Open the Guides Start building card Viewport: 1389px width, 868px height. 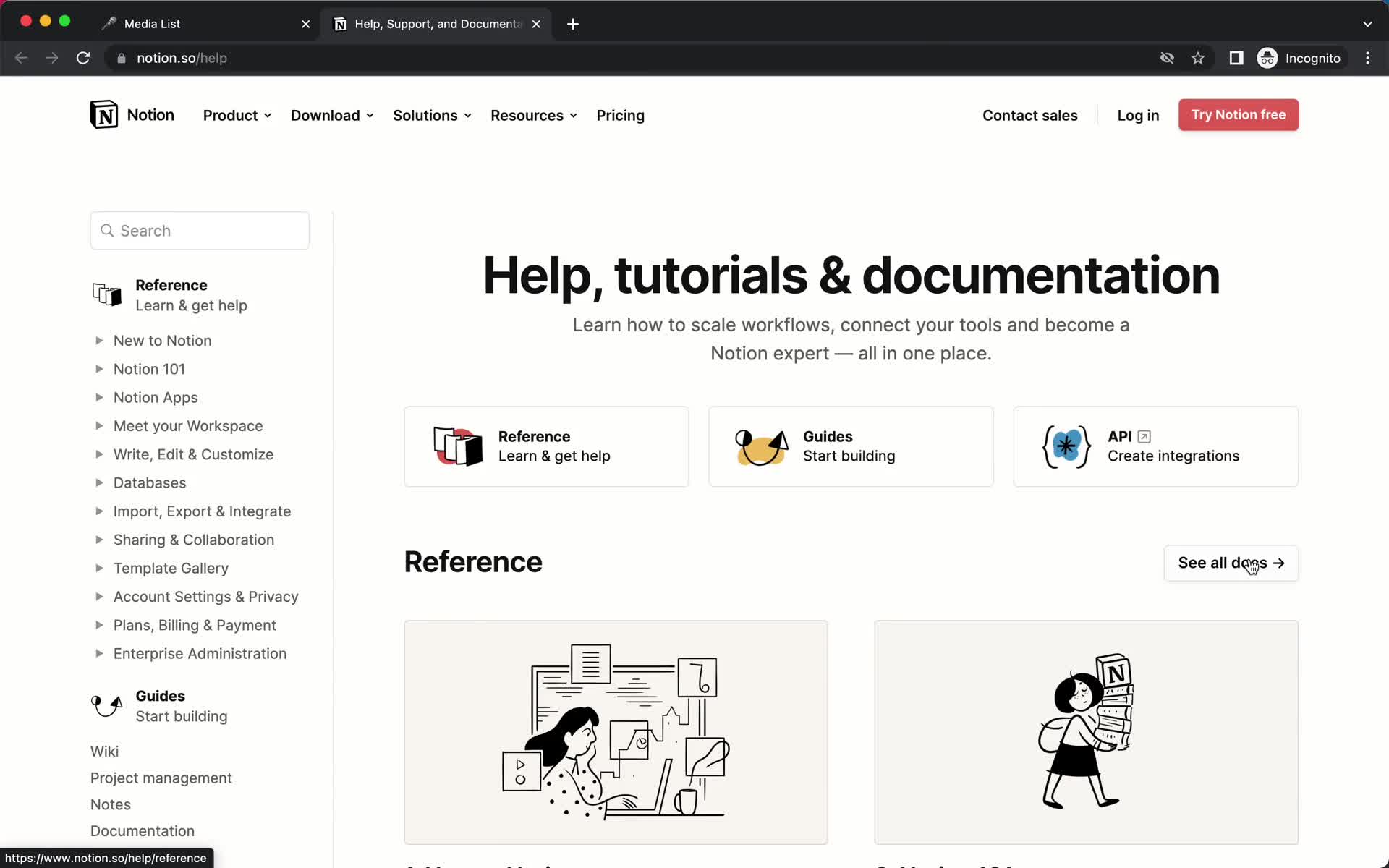(851, 446)
